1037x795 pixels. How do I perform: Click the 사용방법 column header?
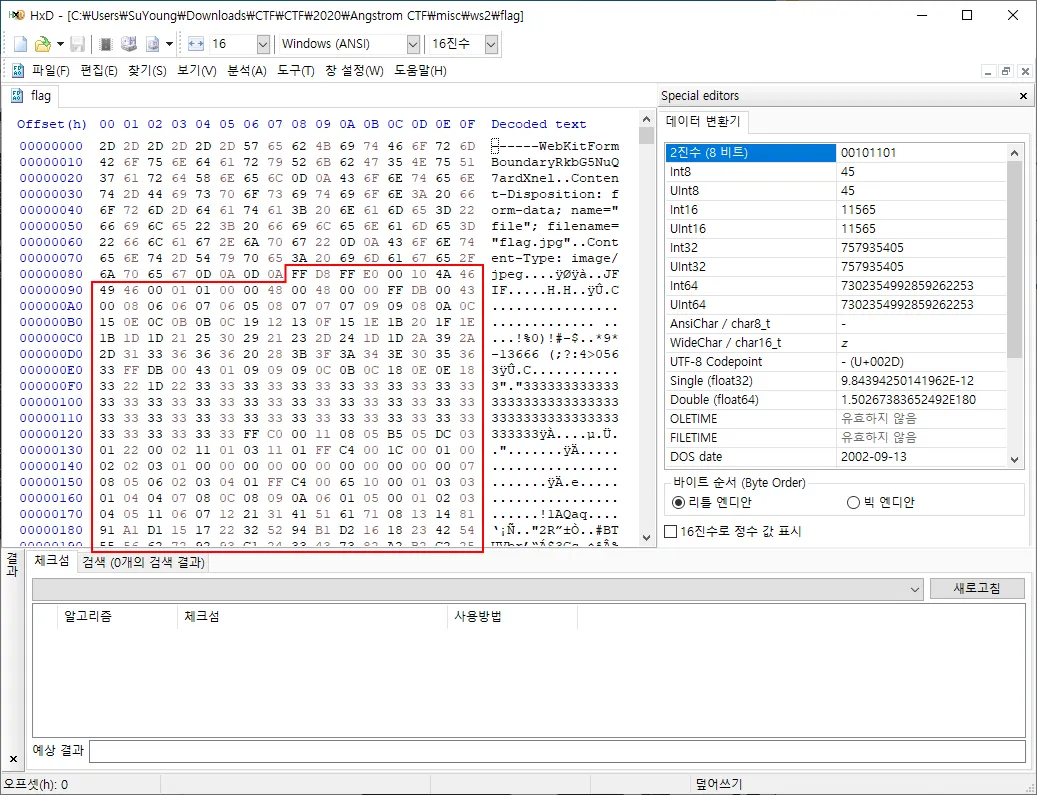pos(478,616)
